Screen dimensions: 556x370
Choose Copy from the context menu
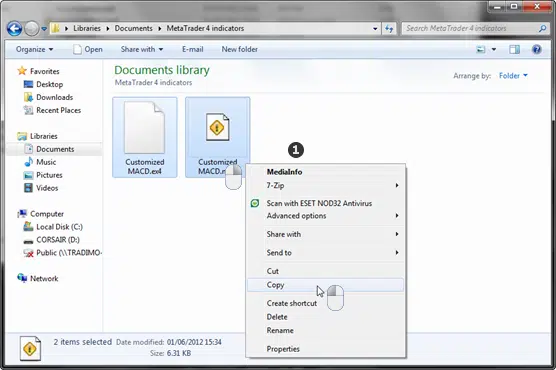(326, 285)
